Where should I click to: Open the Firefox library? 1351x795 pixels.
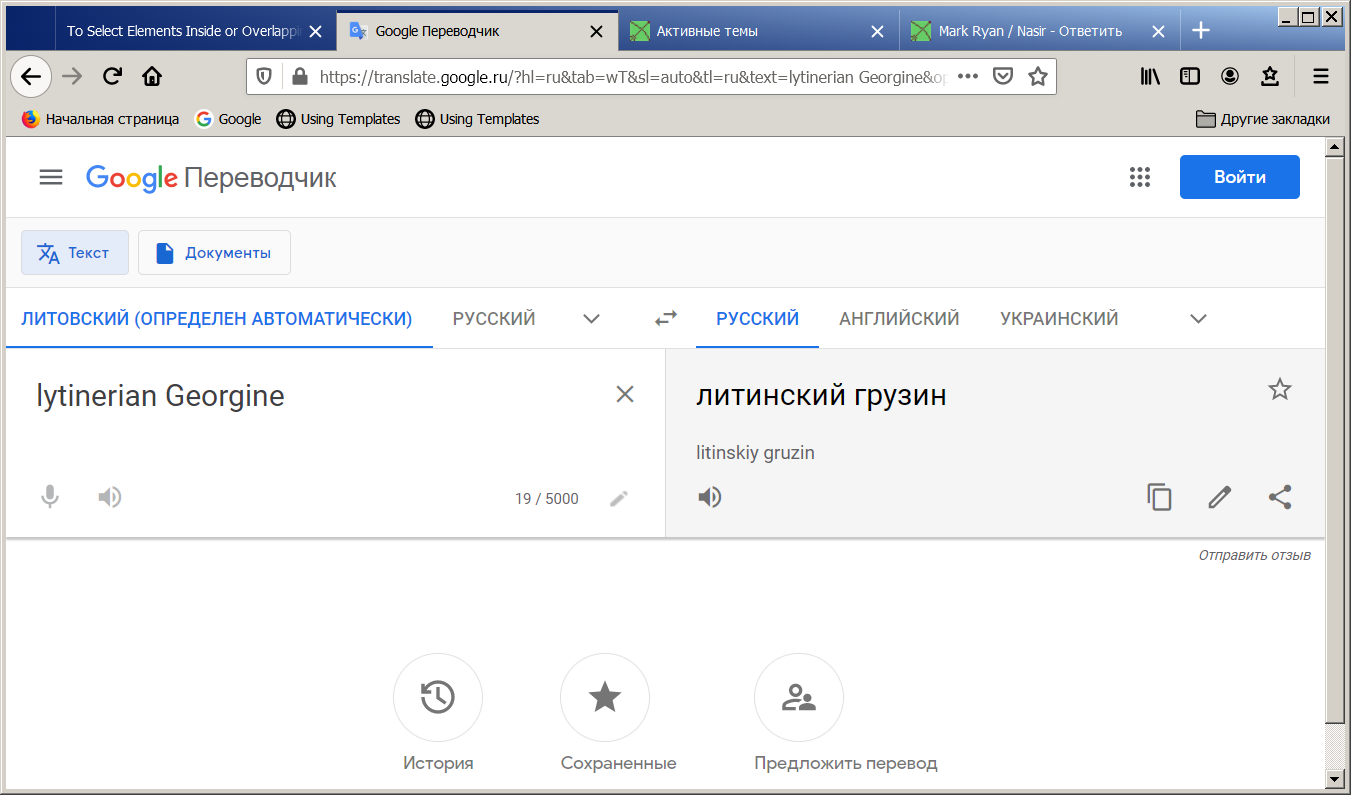click(1150, 76)
